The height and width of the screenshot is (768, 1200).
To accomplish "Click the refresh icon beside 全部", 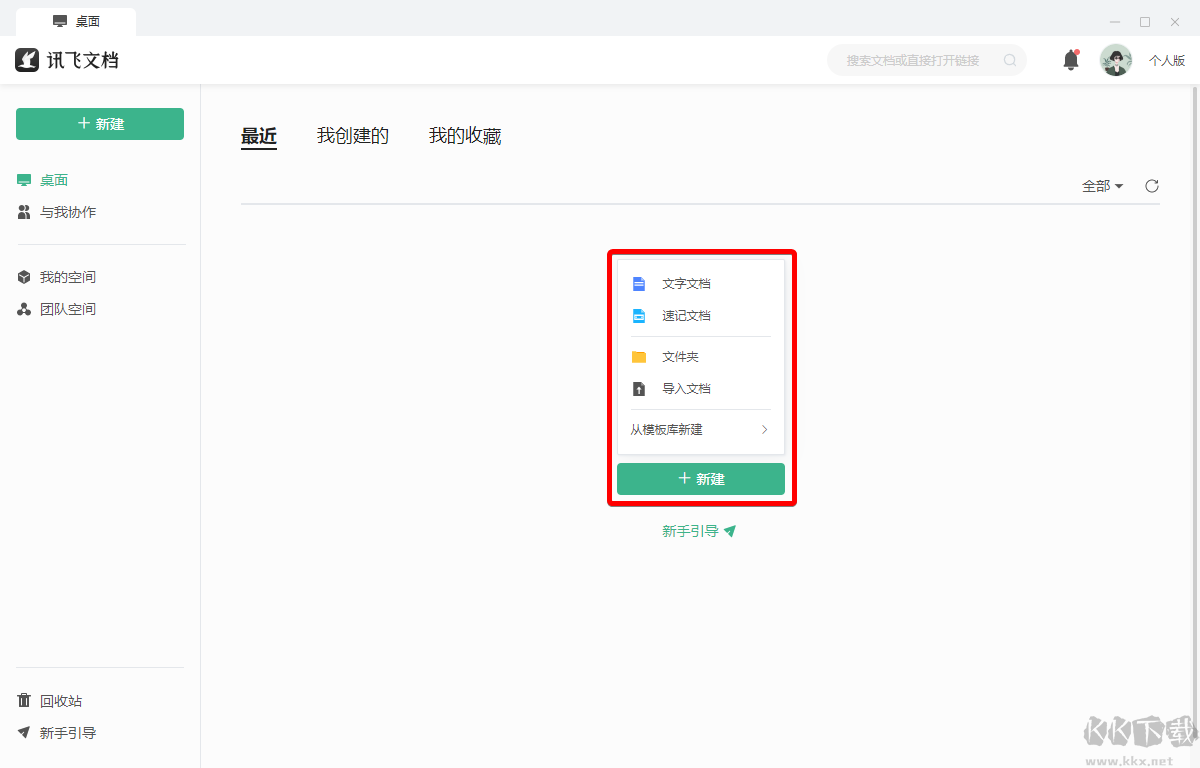I will [x=1152, y=186].
